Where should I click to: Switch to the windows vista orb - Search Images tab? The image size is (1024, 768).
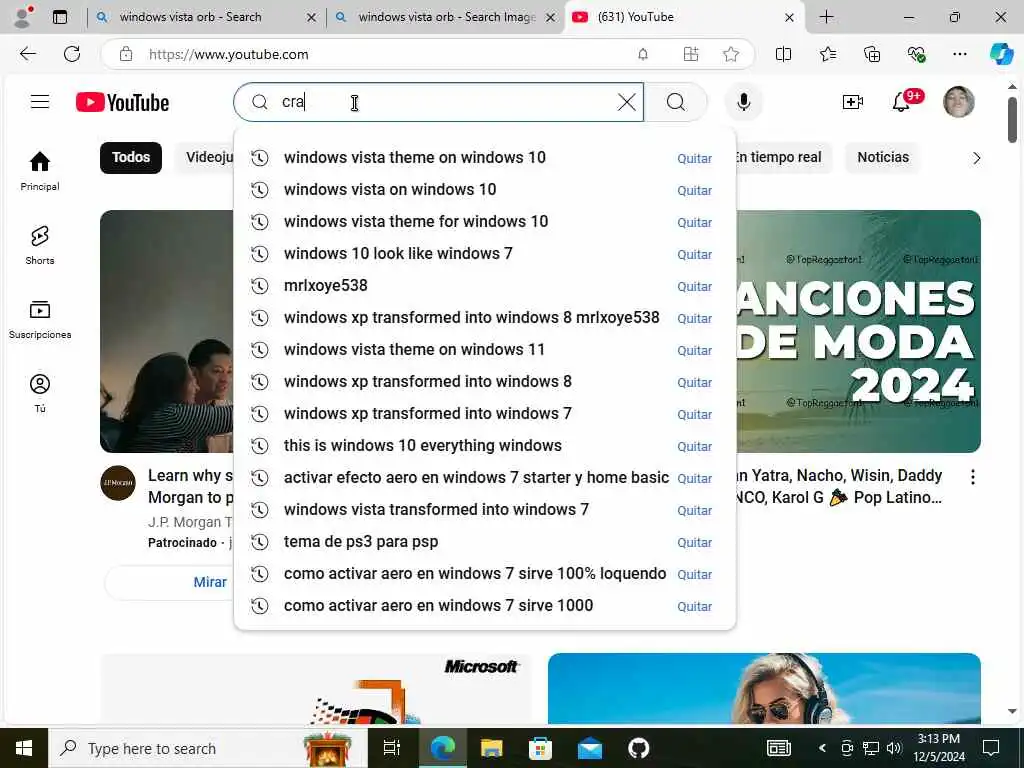[447, 17]
